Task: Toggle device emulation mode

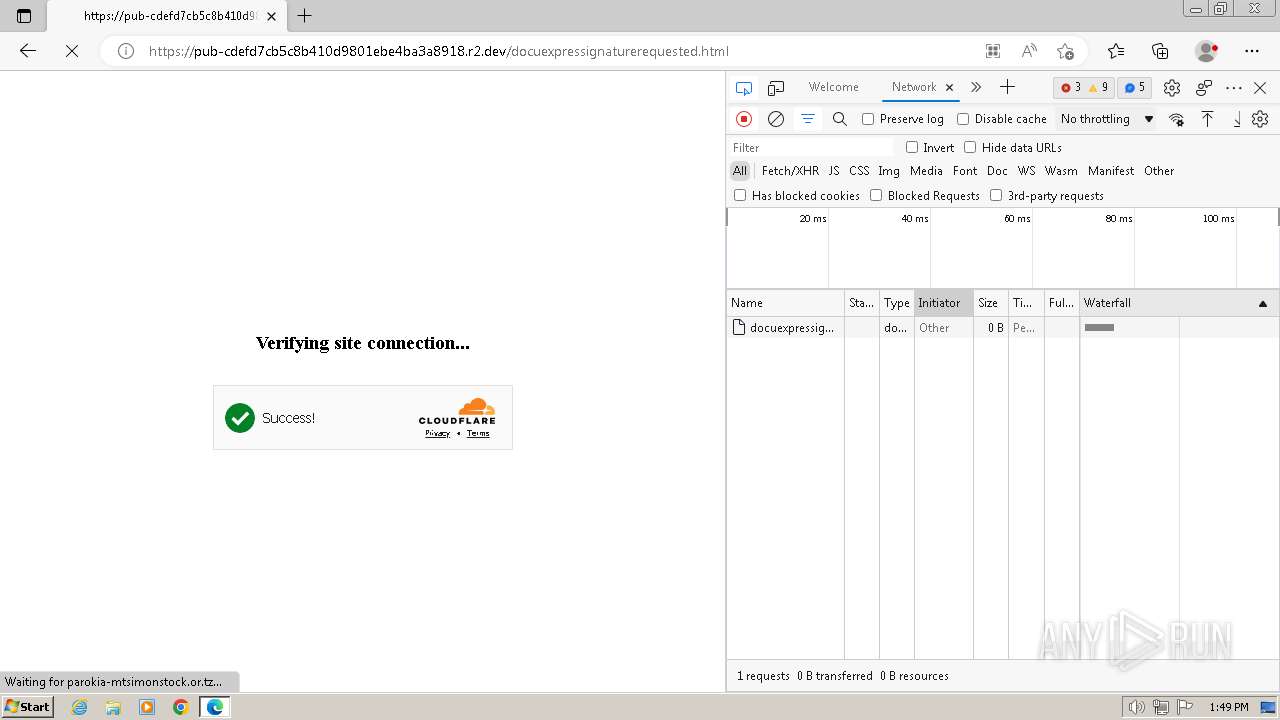Action: [x=776, y=88]
